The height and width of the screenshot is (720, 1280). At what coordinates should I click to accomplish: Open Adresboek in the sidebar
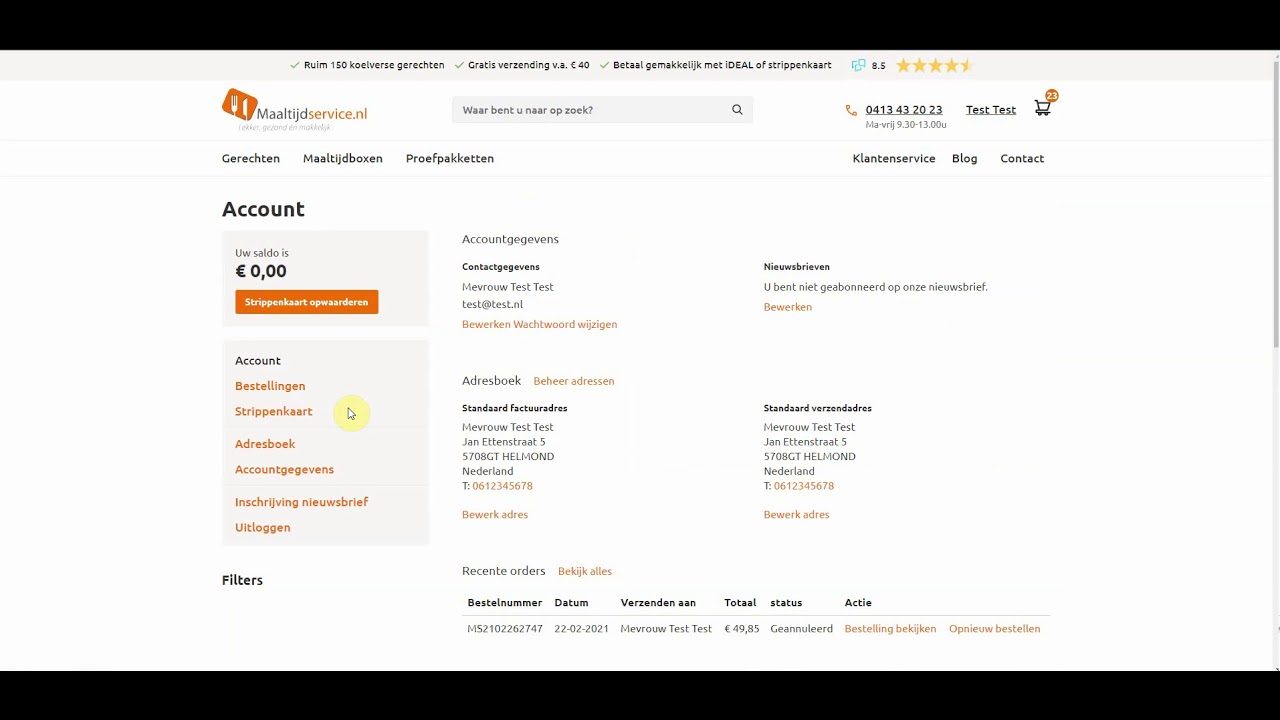pos(265,444)
